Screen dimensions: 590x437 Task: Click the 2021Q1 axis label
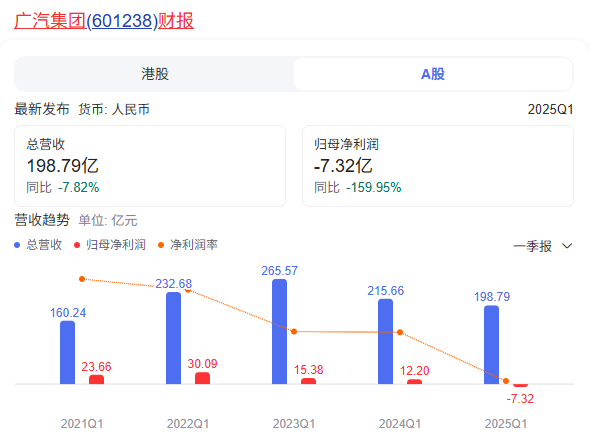[82, 424]
